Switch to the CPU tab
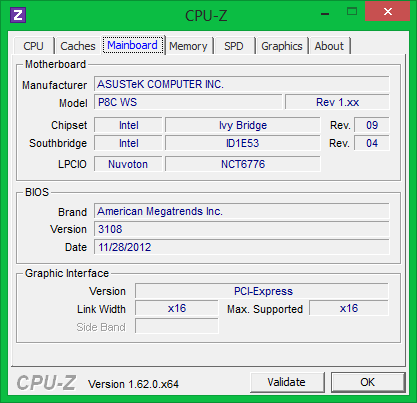Screen dimensions: 417x403 click(x=34, y=46)
